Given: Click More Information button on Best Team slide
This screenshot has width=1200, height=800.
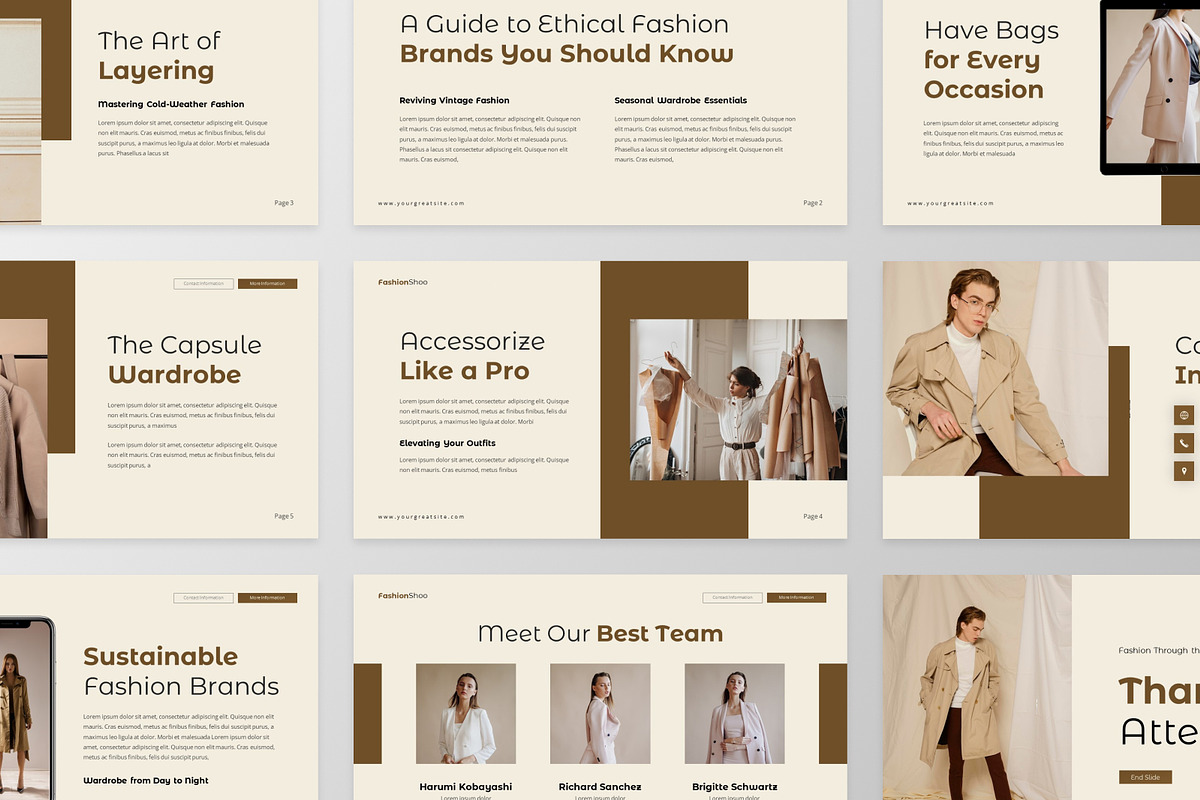Looking at the screenshot, I should coord(796,597).
